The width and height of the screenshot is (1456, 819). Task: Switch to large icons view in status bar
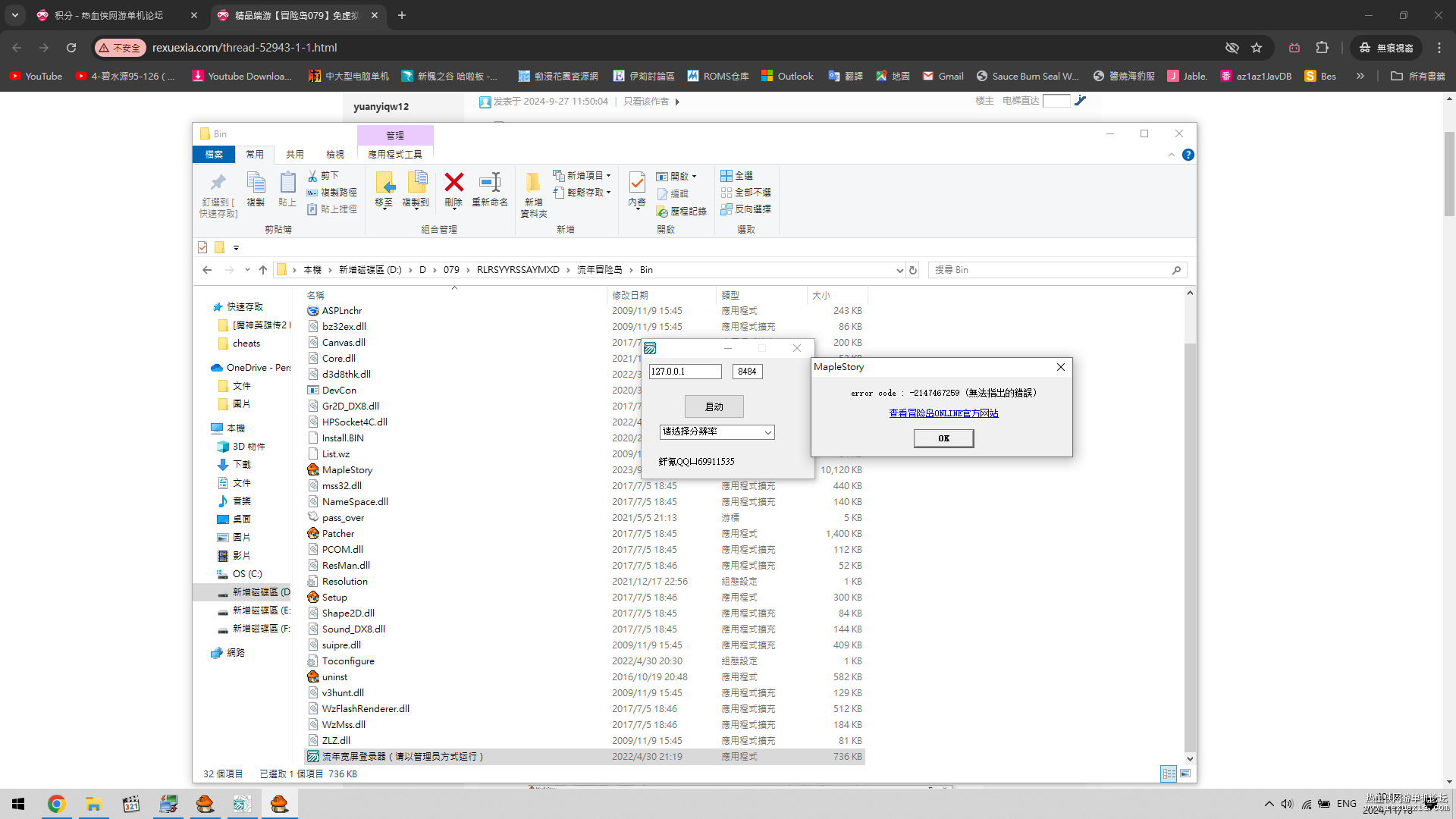pos(1185,773)
